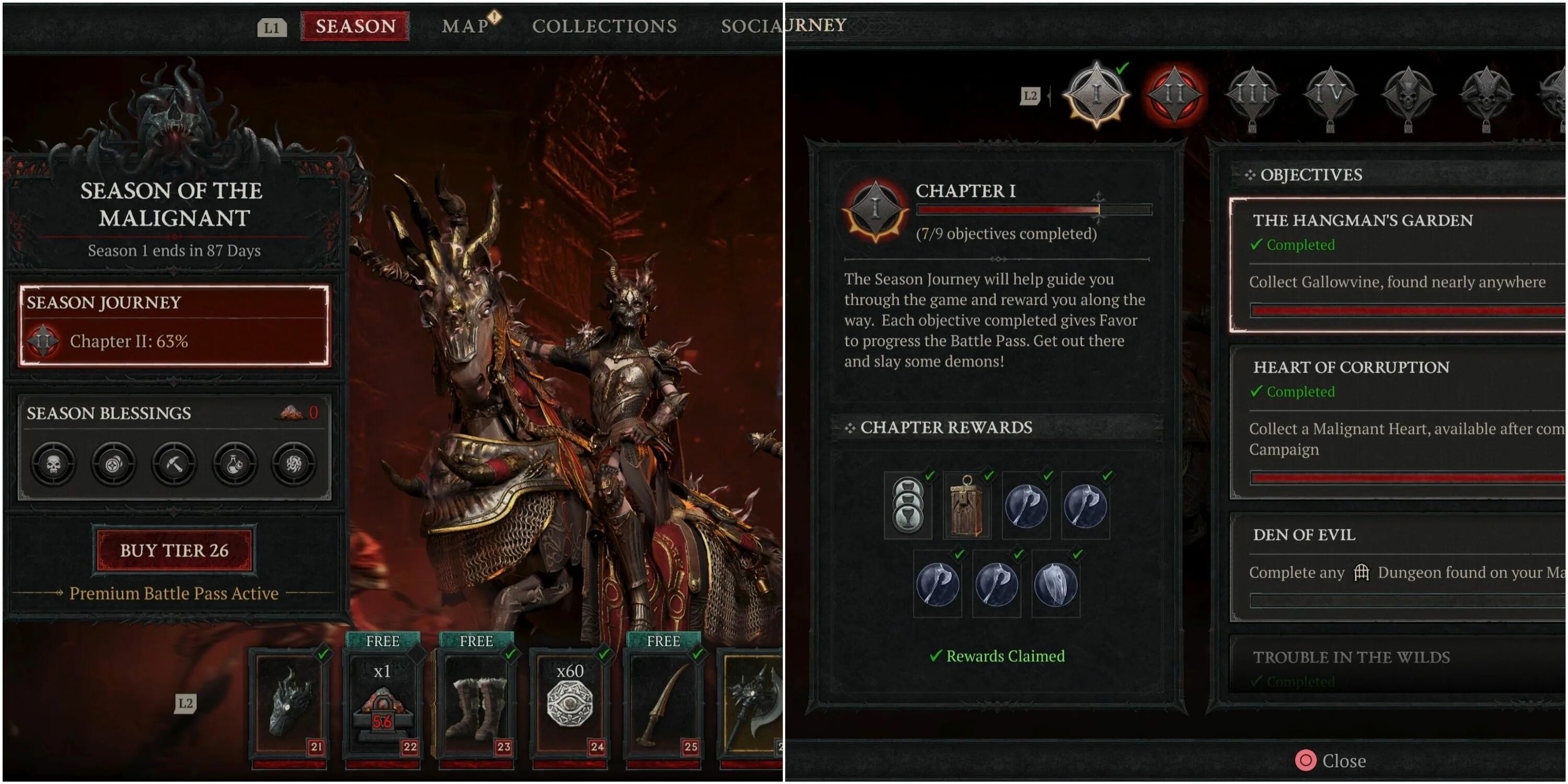Select the stacked coins chapter reward
This screenshot has height=784, width=1568.
click(907, 505)
